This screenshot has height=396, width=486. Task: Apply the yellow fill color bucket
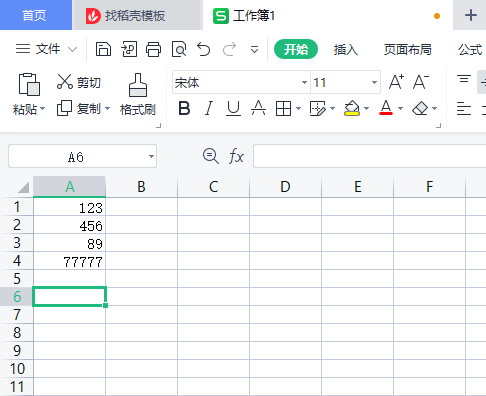point(352,108)
